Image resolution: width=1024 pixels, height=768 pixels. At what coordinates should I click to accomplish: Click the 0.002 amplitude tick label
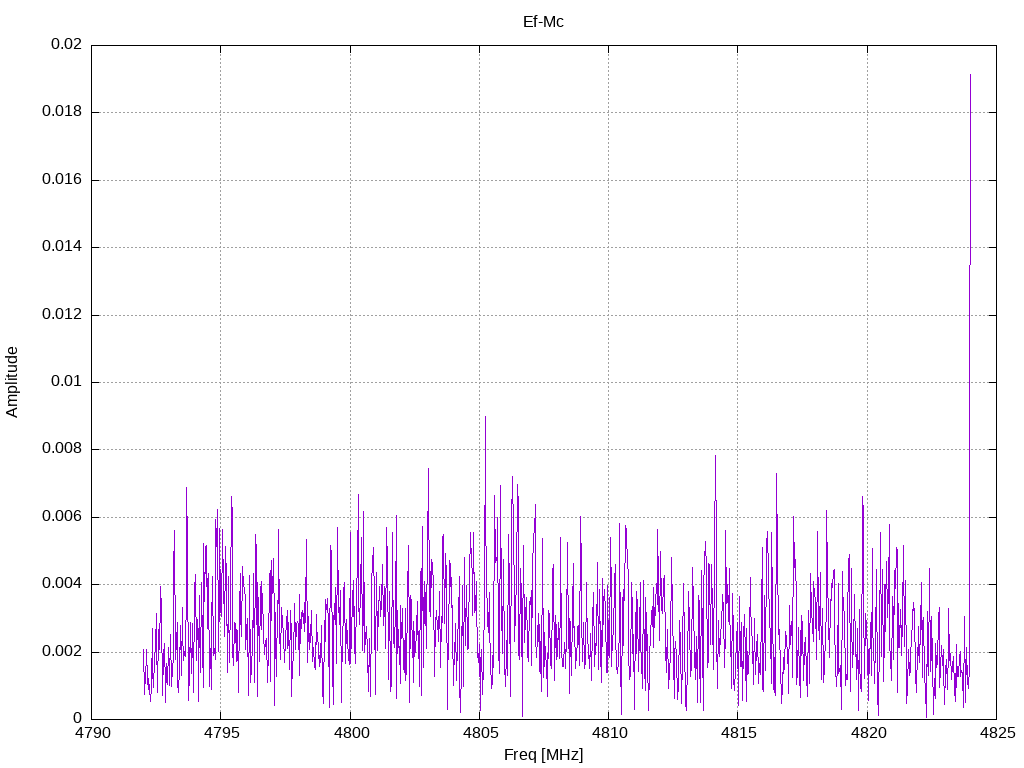coord(61,652)
